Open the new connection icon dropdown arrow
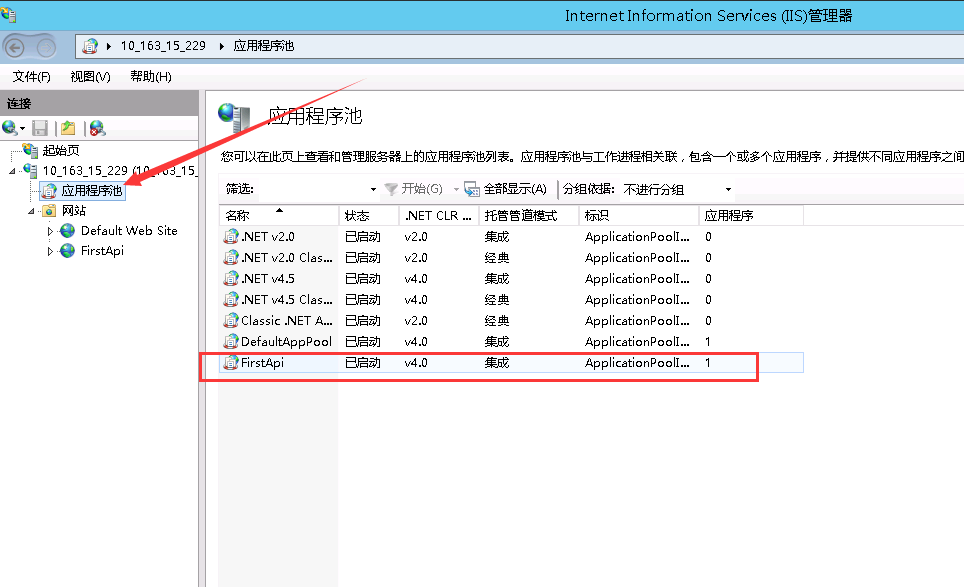 pos(22,128)
